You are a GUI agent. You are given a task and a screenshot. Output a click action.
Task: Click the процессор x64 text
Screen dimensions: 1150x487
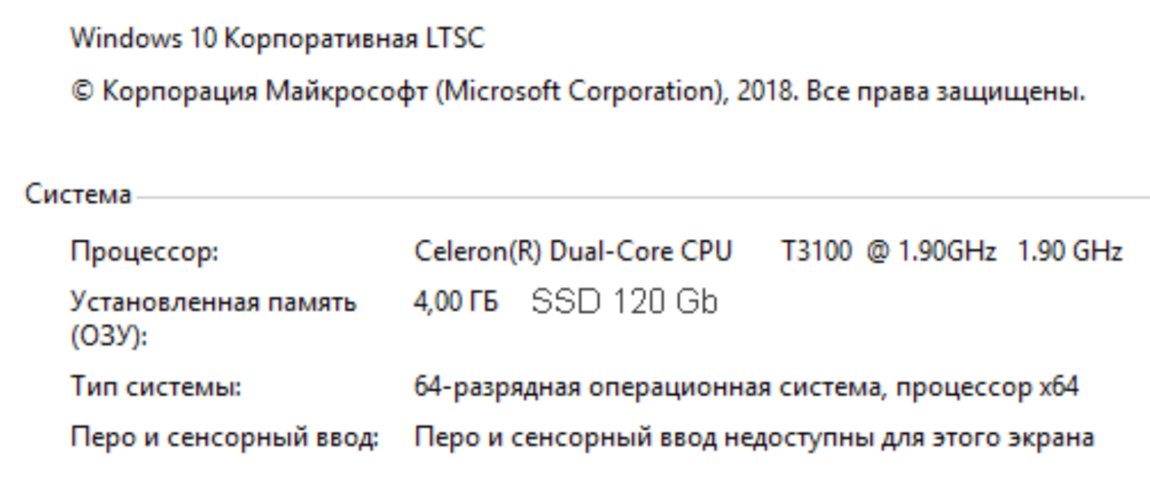click(986, 386)
